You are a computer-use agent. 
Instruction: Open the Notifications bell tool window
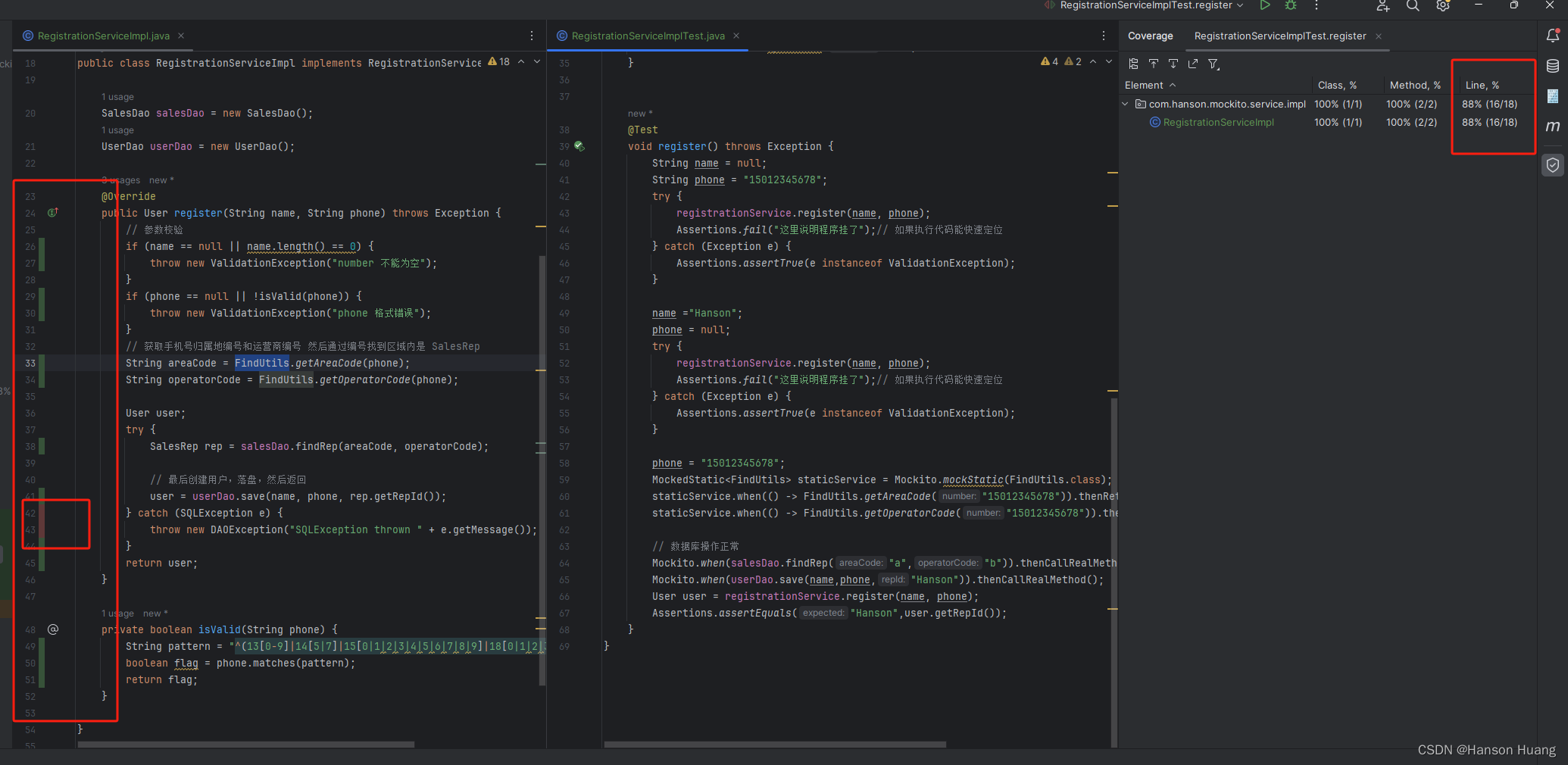pyautogui.click(x=1553, y=35)
